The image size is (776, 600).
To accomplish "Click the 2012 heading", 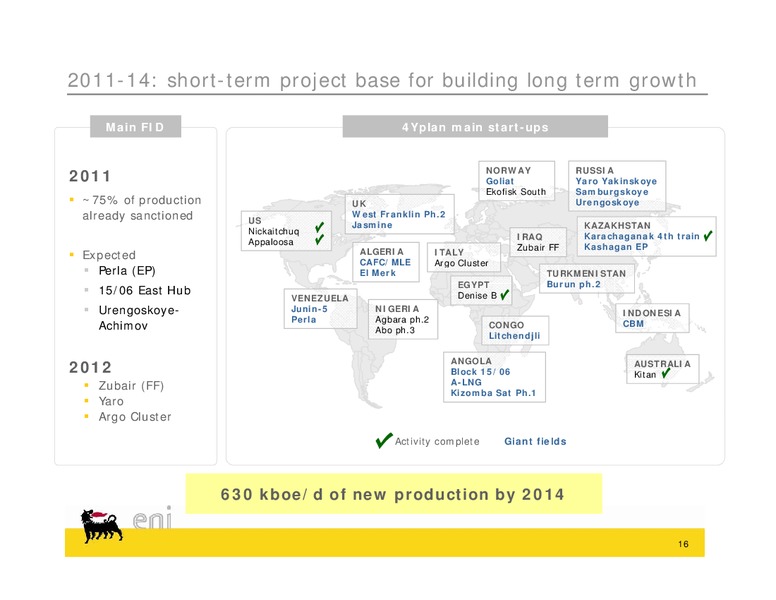I will pyautogui.click(x=90, y=367).
